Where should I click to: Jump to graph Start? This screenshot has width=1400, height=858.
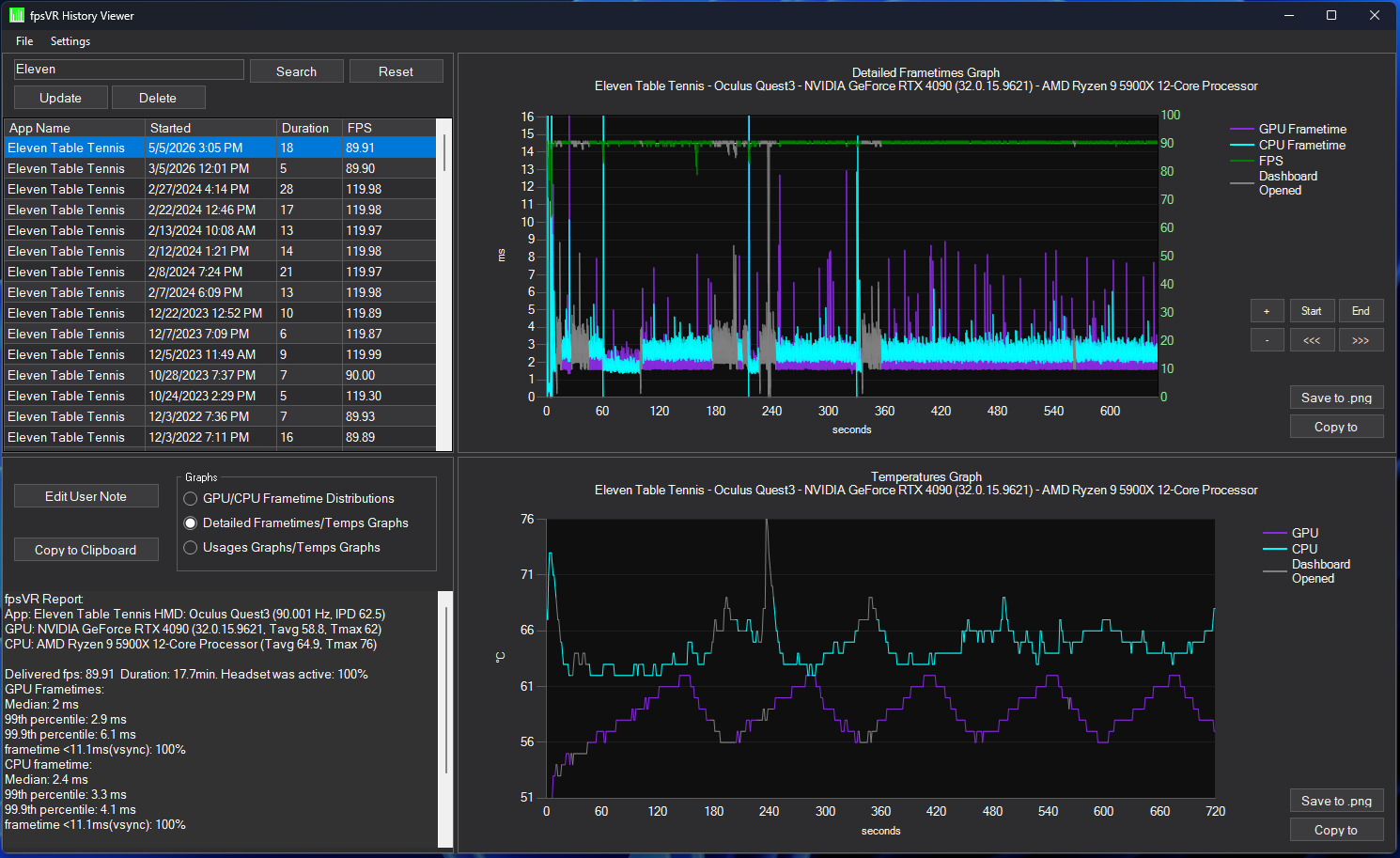tap(1312, 311)
